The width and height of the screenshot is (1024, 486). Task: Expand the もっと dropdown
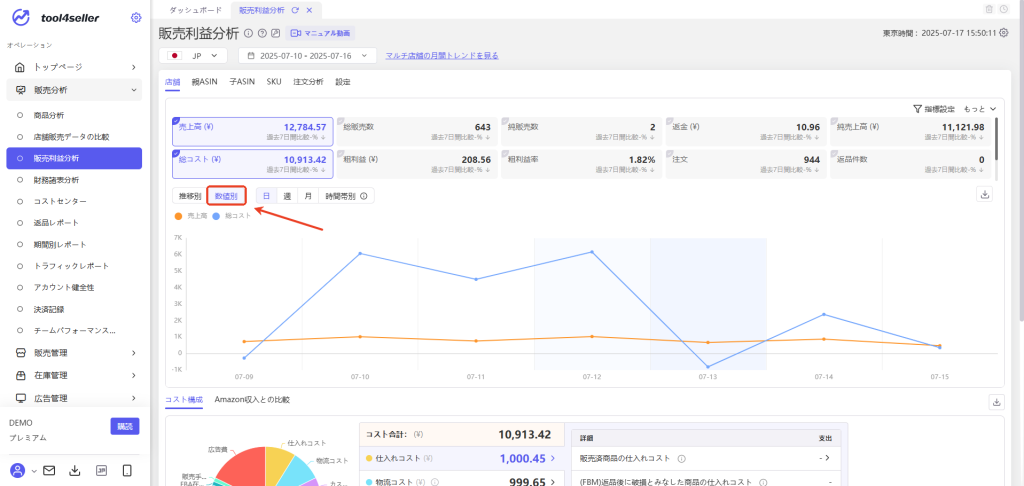click(980, 109)
